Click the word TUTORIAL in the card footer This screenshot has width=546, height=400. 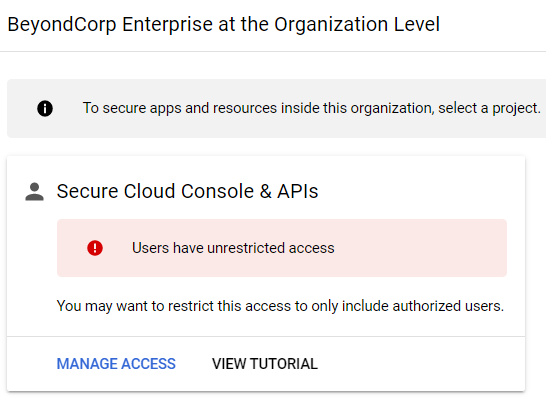click(x=284, y=364)
